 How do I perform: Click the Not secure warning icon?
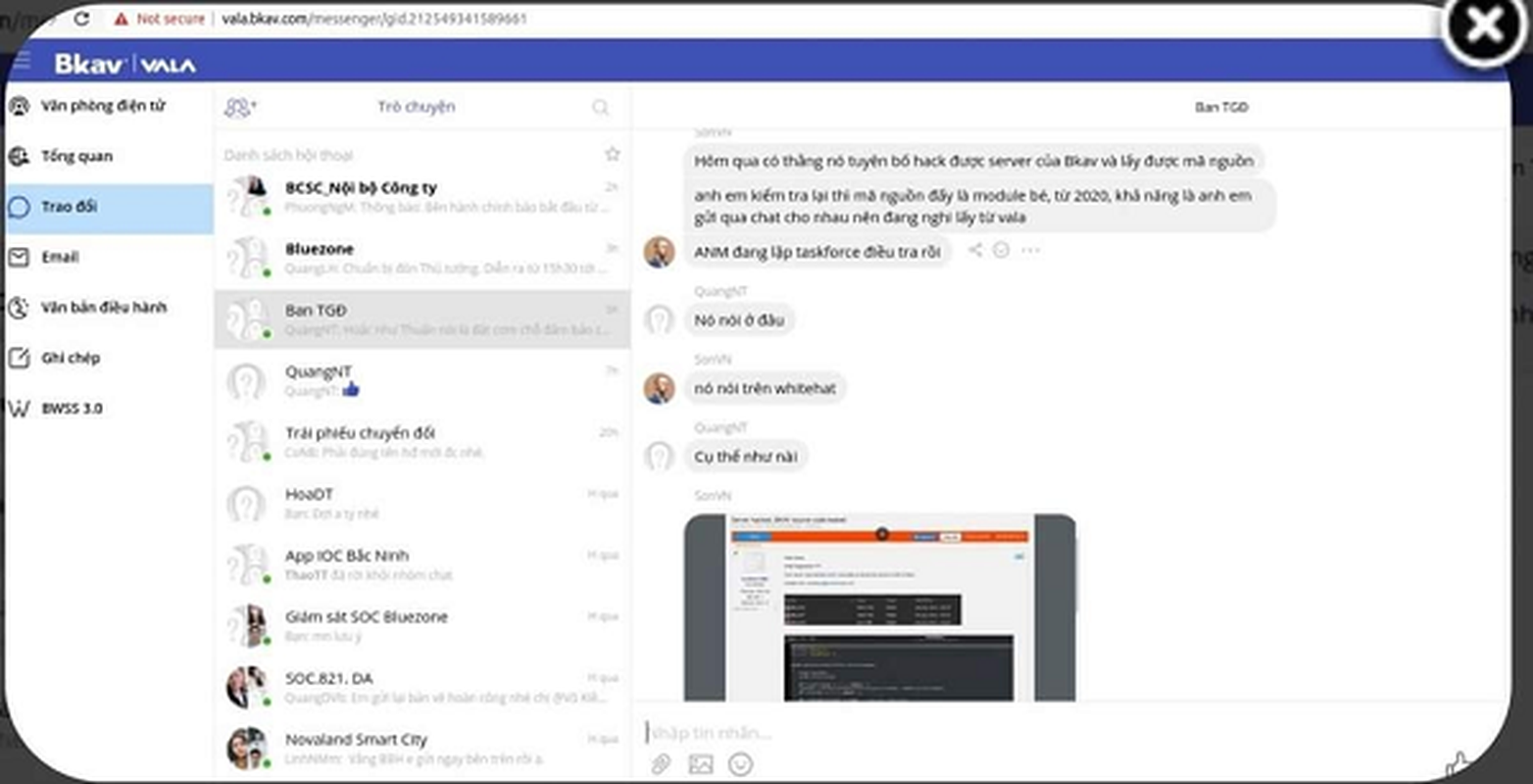pyautogui.click(x=121, y=19)
